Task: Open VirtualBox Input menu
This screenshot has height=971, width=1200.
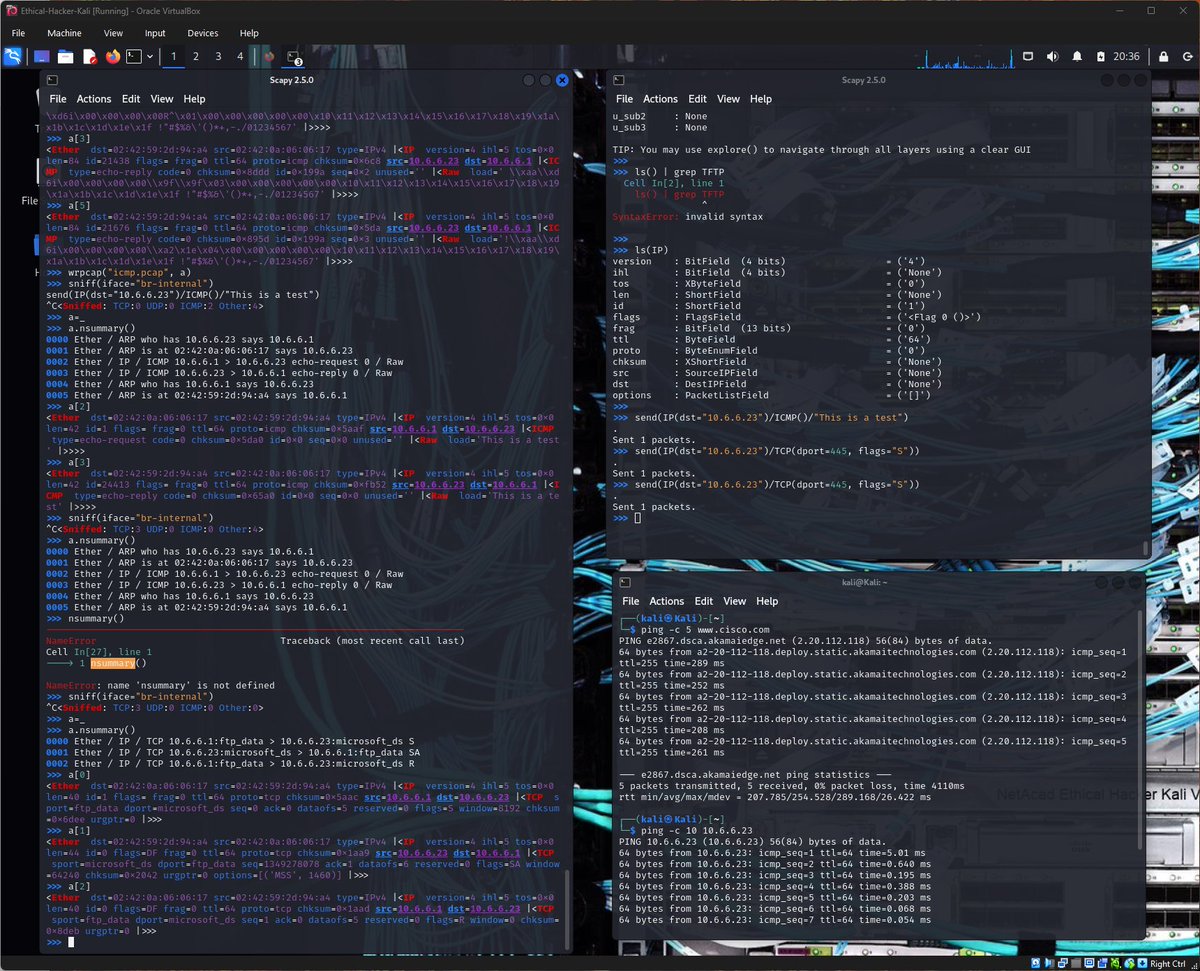Action: (x=155, y=33)
